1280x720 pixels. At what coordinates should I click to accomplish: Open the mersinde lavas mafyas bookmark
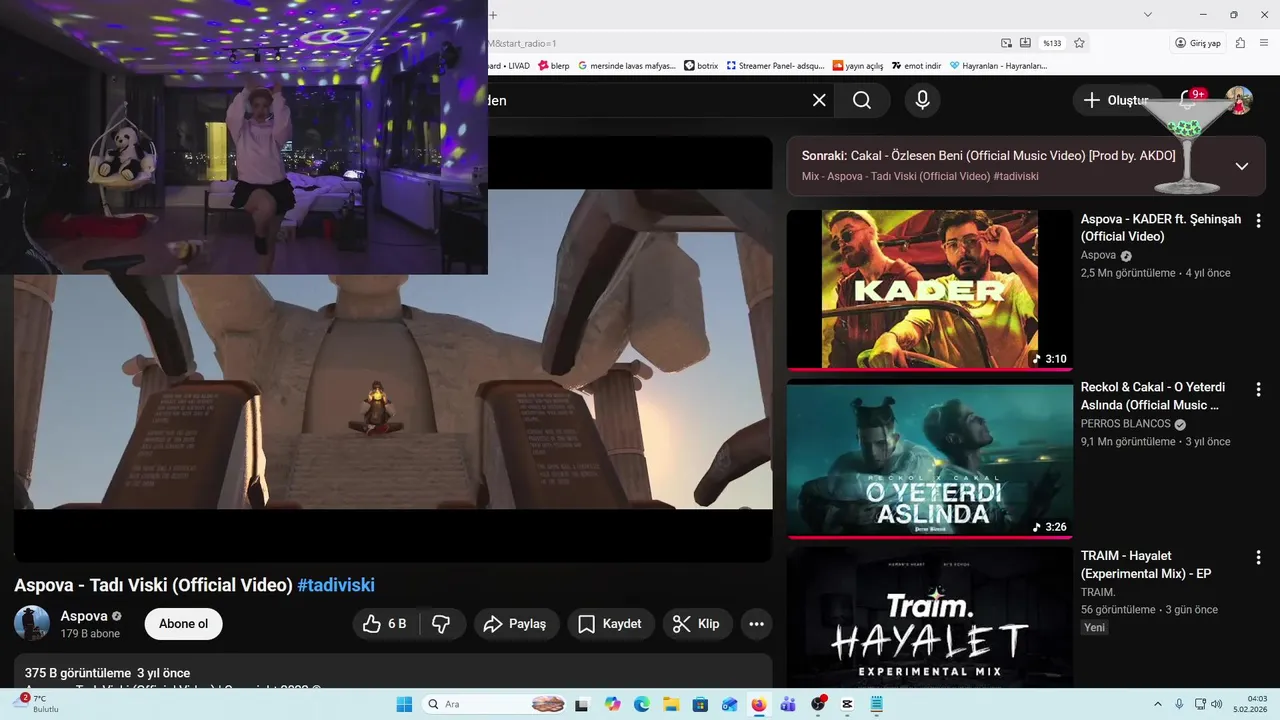[627, 66]
